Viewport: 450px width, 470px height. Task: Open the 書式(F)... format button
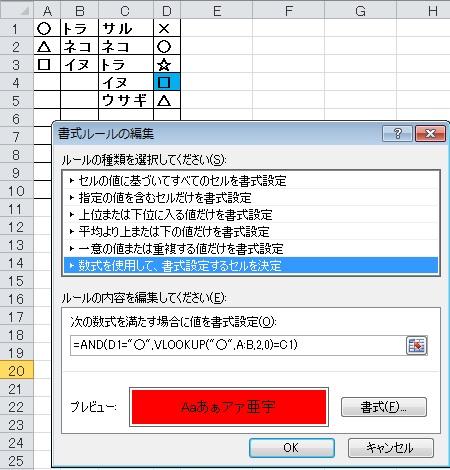point(384,407)
